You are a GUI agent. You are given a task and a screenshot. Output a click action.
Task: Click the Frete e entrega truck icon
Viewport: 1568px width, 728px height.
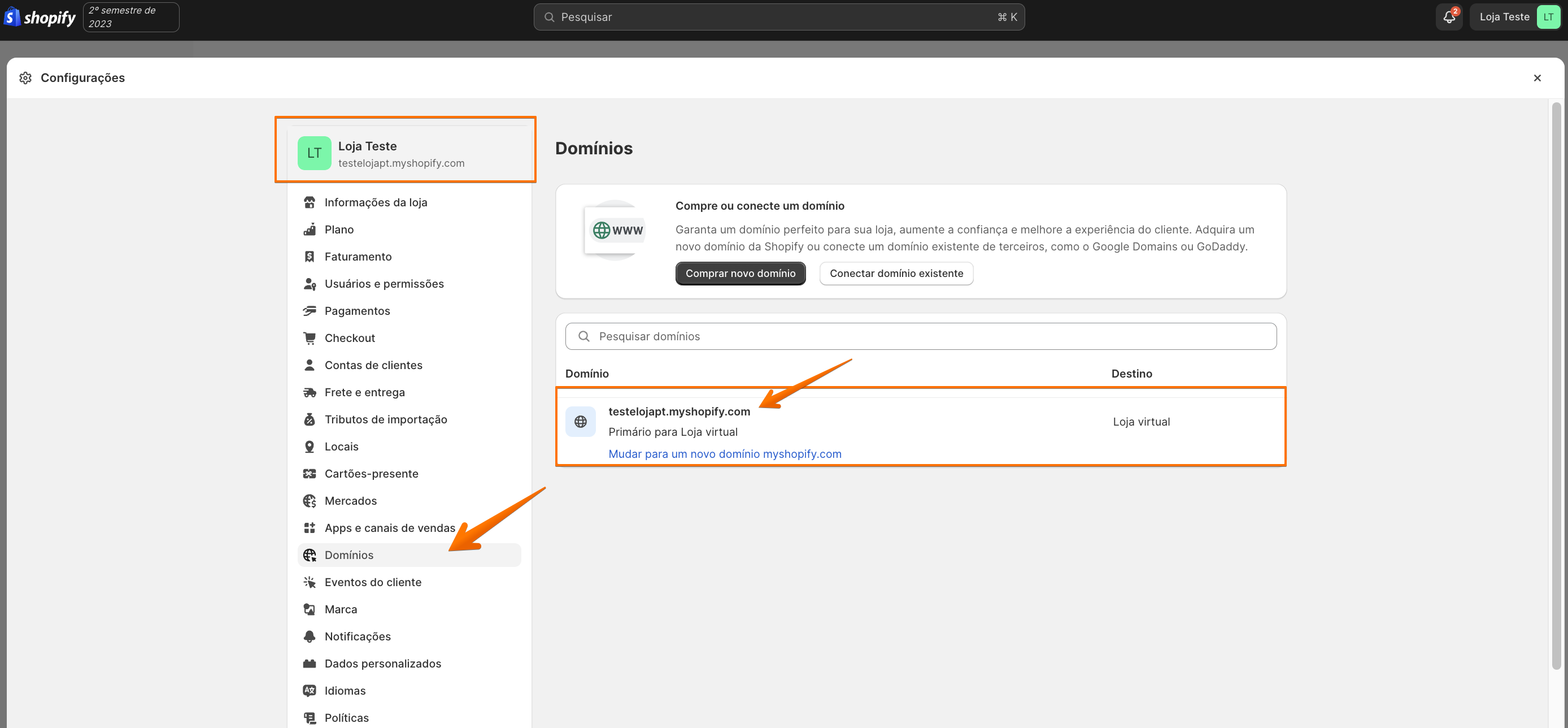pyautogui.click(x=309, y=392)
